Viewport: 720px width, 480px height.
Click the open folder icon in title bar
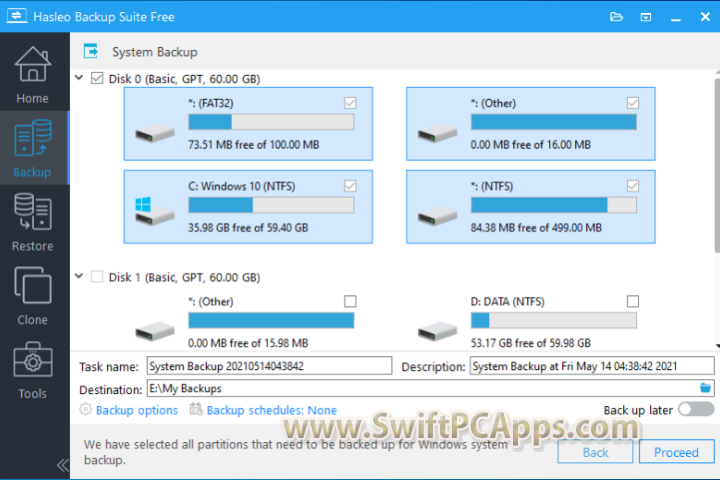pos(616,17)
